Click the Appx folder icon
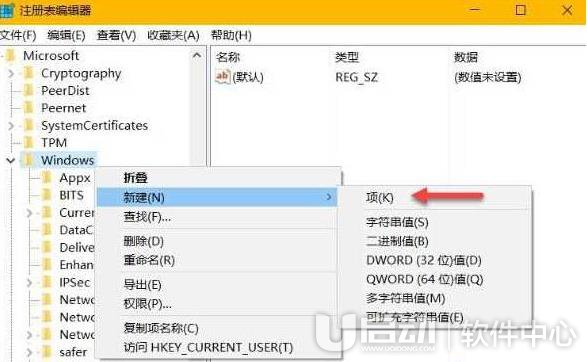The height and width of the screenshot is (362, 587). [x=46, y=177]
